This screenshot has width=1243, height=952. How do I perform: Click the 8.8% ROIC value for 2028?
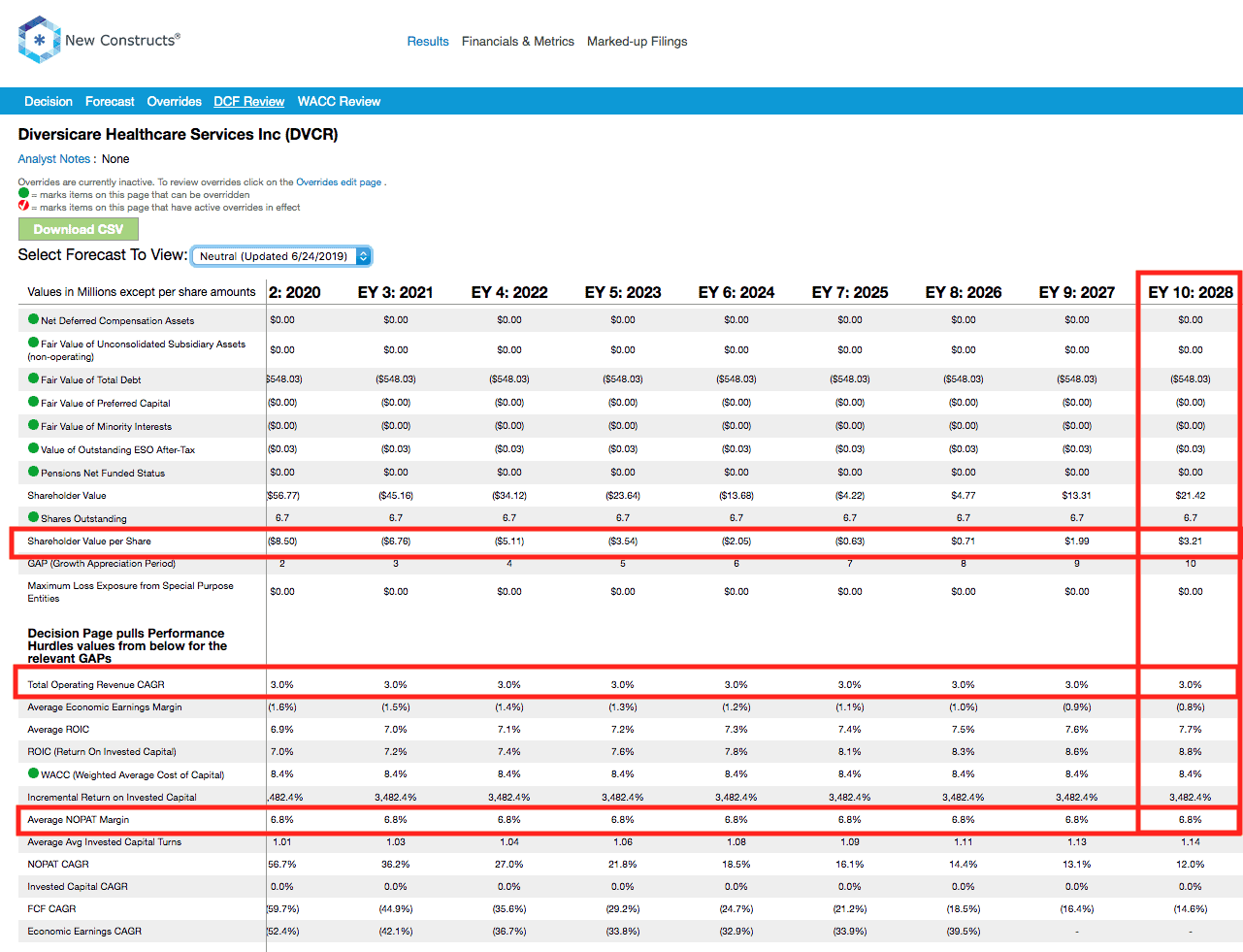[x=1191, y=751]
